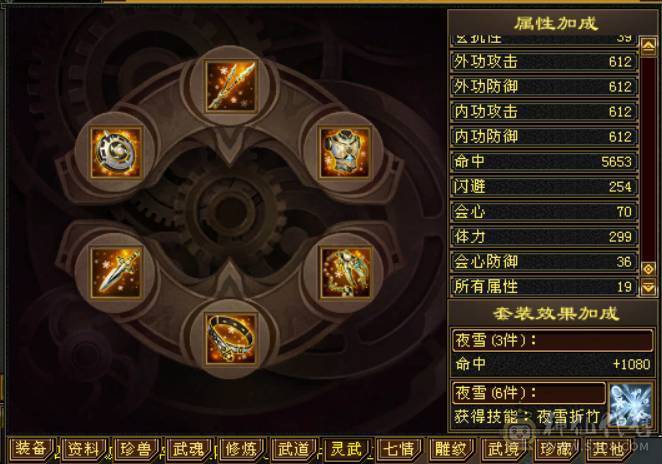
Task: Click the 夜雪 (3件) set bonus row
Action: tap(553, 340)
